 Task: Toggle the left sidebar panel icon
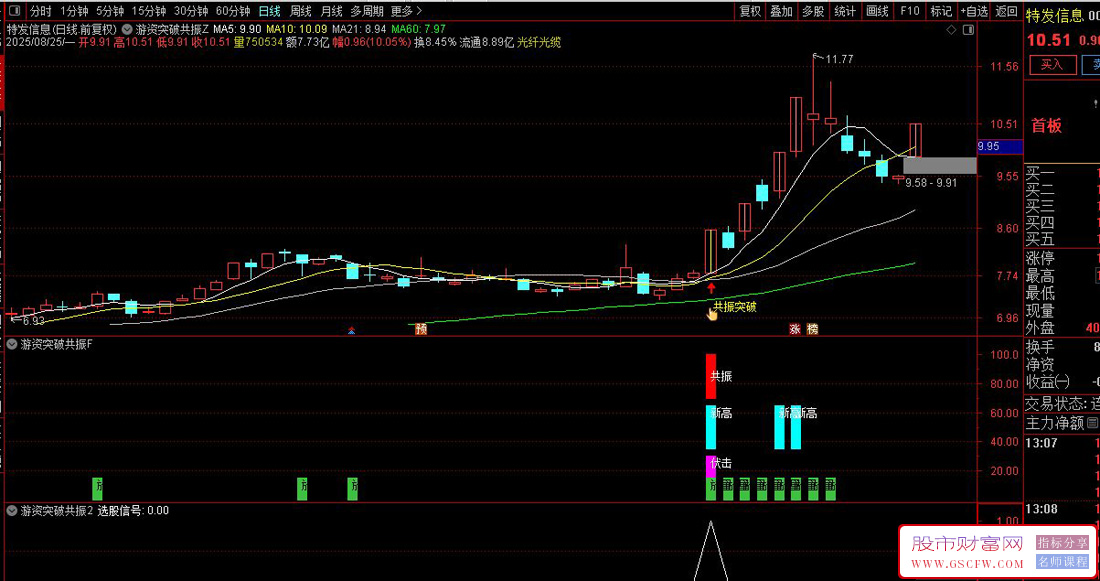15,11
